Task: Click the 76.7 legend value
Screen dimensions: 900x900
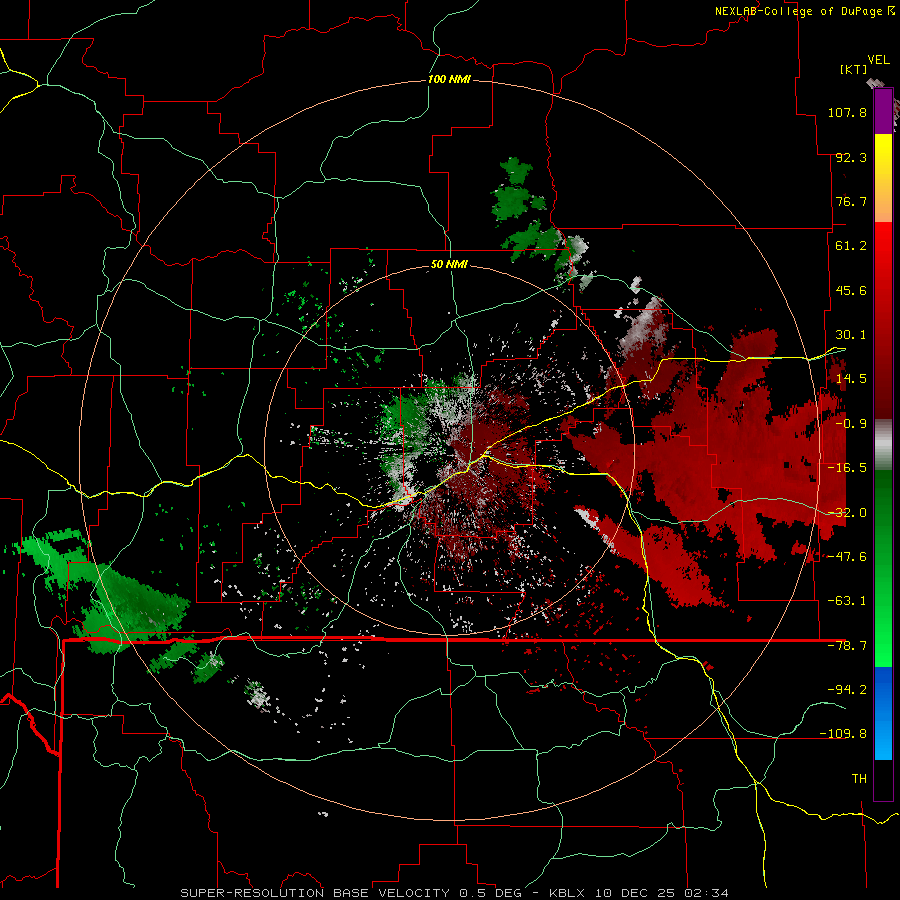Action: click(x=851, y=201)
